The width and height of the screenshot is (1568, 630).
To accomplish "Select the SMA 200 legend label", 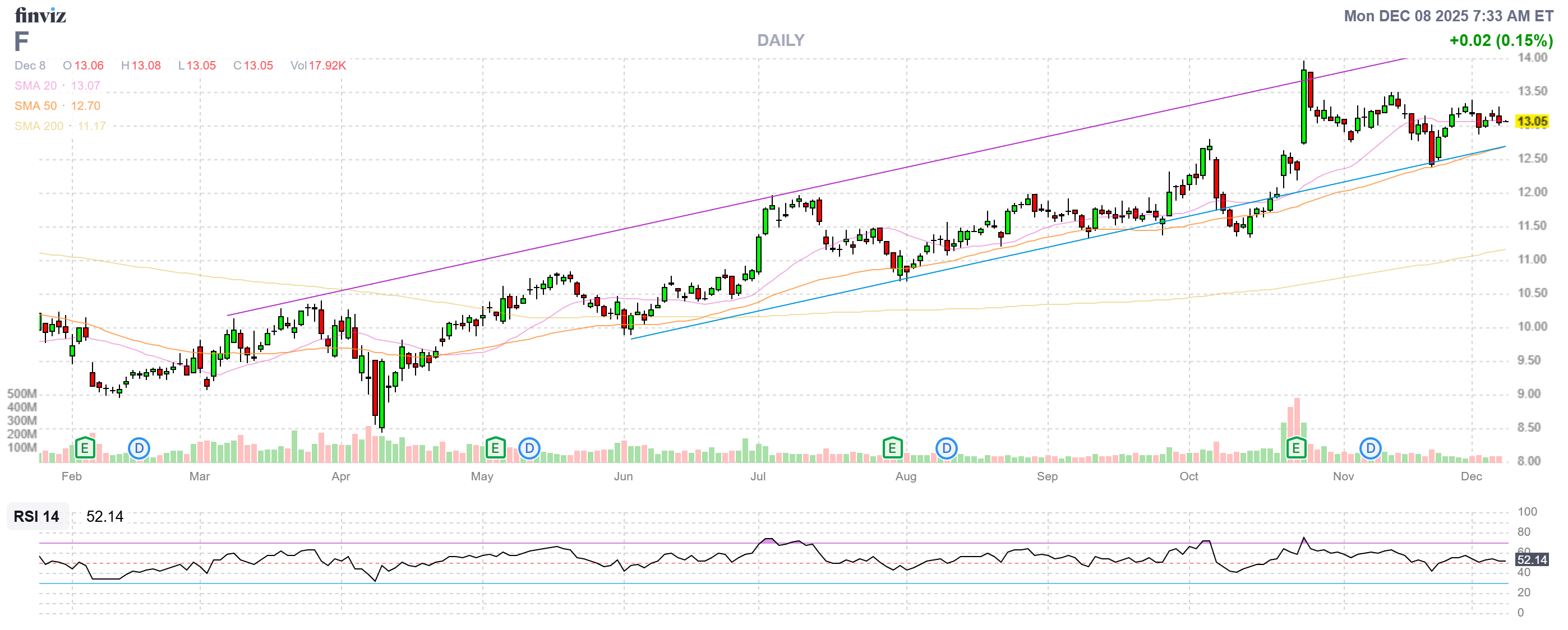I will click(39, 126).
